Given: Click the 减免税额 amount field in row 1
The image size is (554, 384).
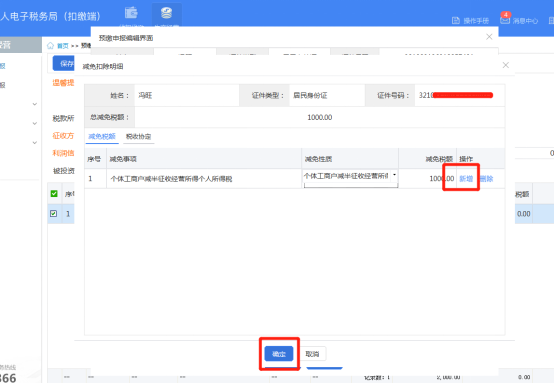Looking at the screenshot, I should [428, 179].
